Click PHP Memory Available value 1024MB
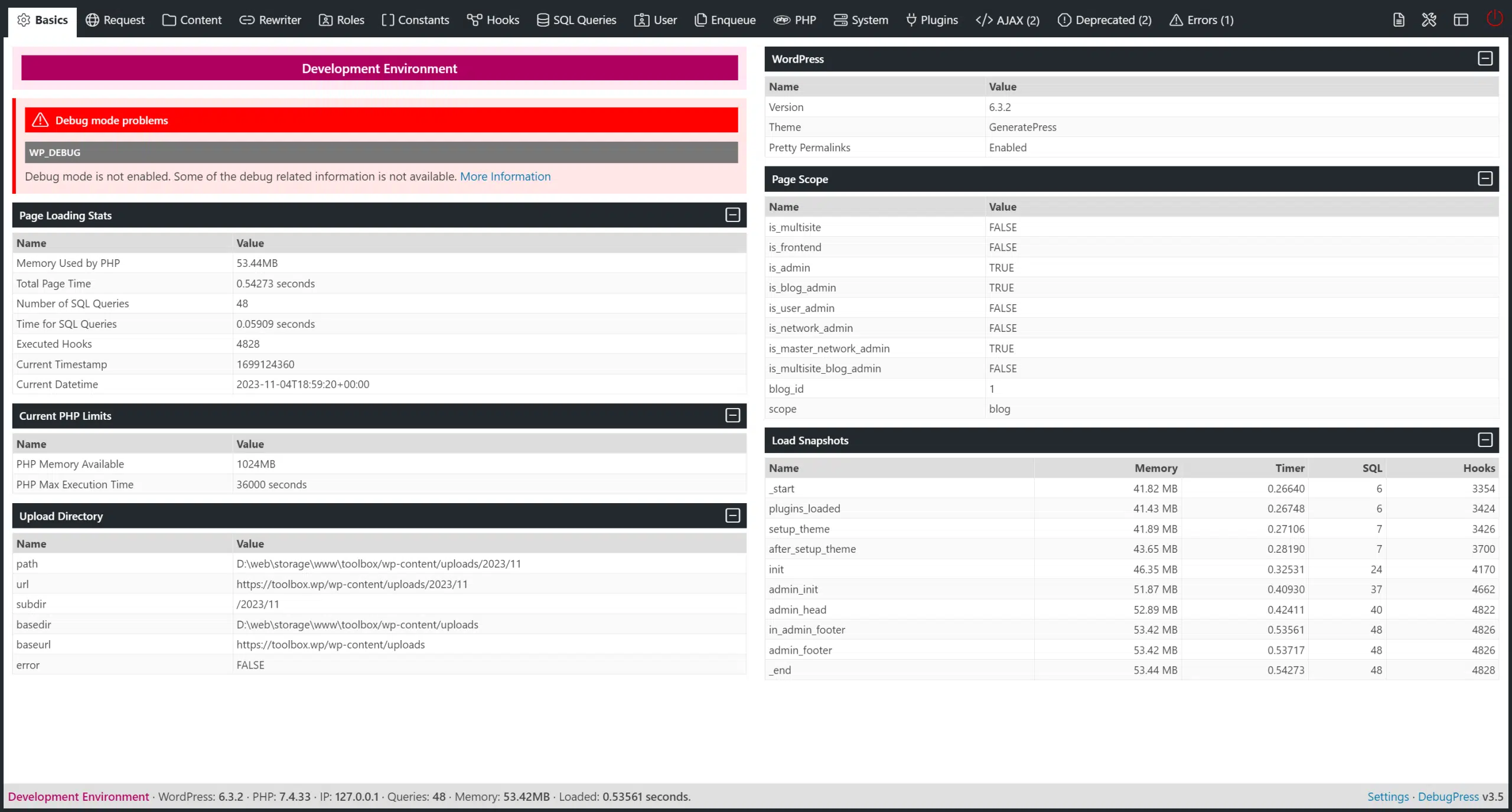The height and width of the screenshot is (812, 1512). (x=256, y=464)
